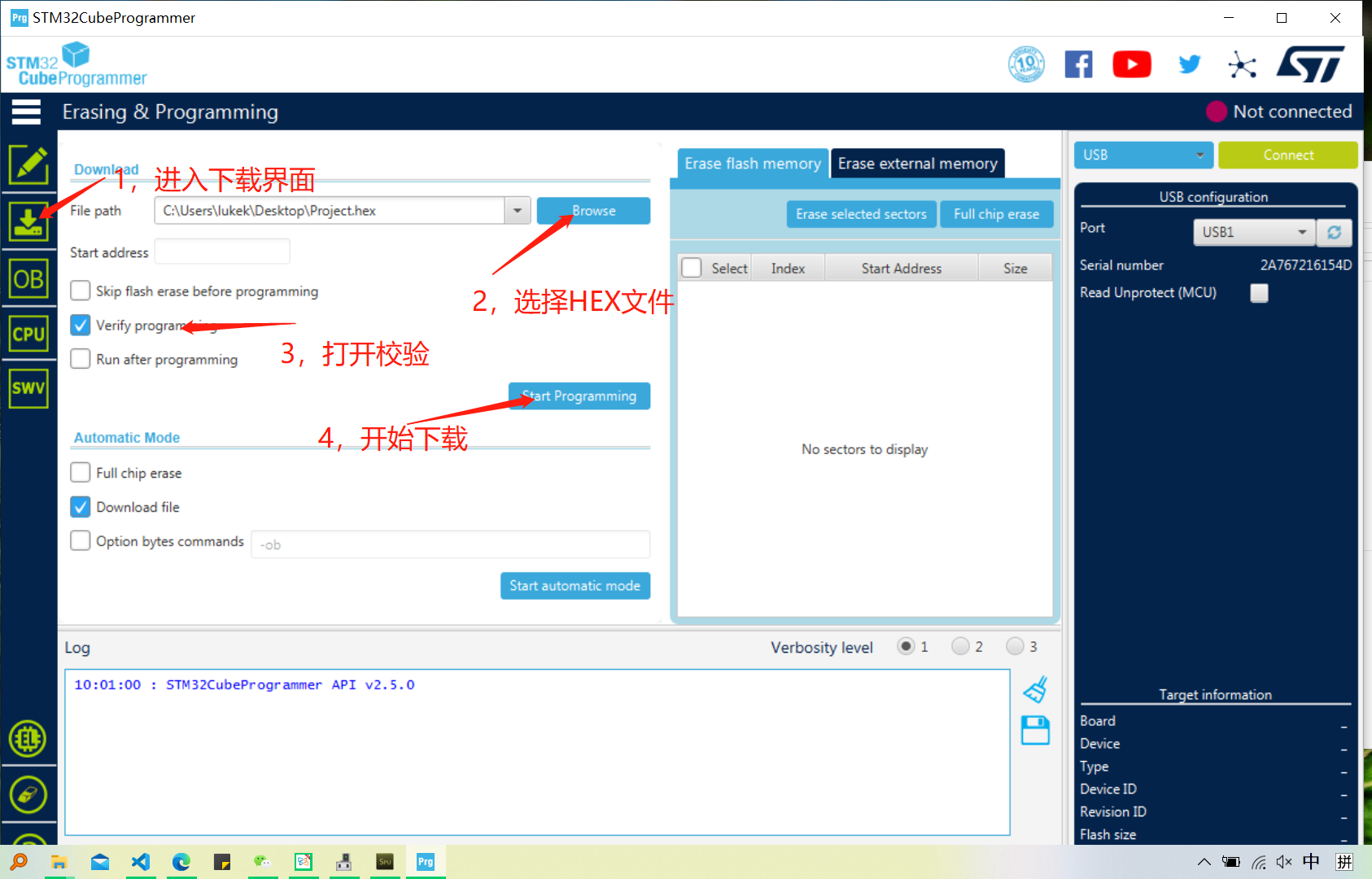Clear the log with the broom icon
Viewport: 1372px width, 879px height.
(x=1034, y=688)
